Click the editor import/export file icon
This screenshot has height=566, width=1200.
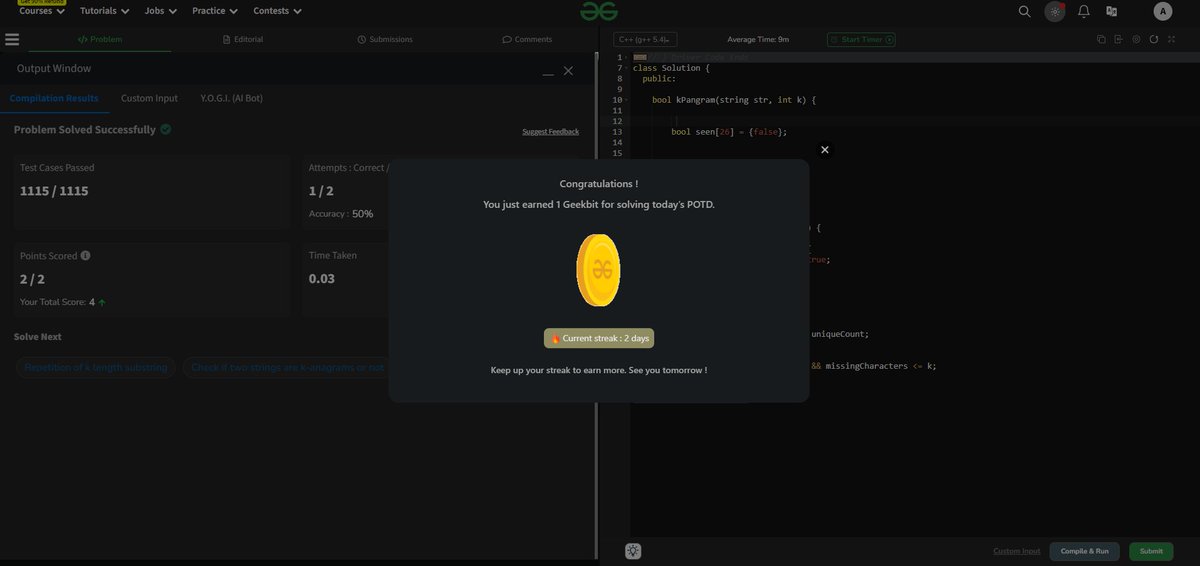[1119, 39]
